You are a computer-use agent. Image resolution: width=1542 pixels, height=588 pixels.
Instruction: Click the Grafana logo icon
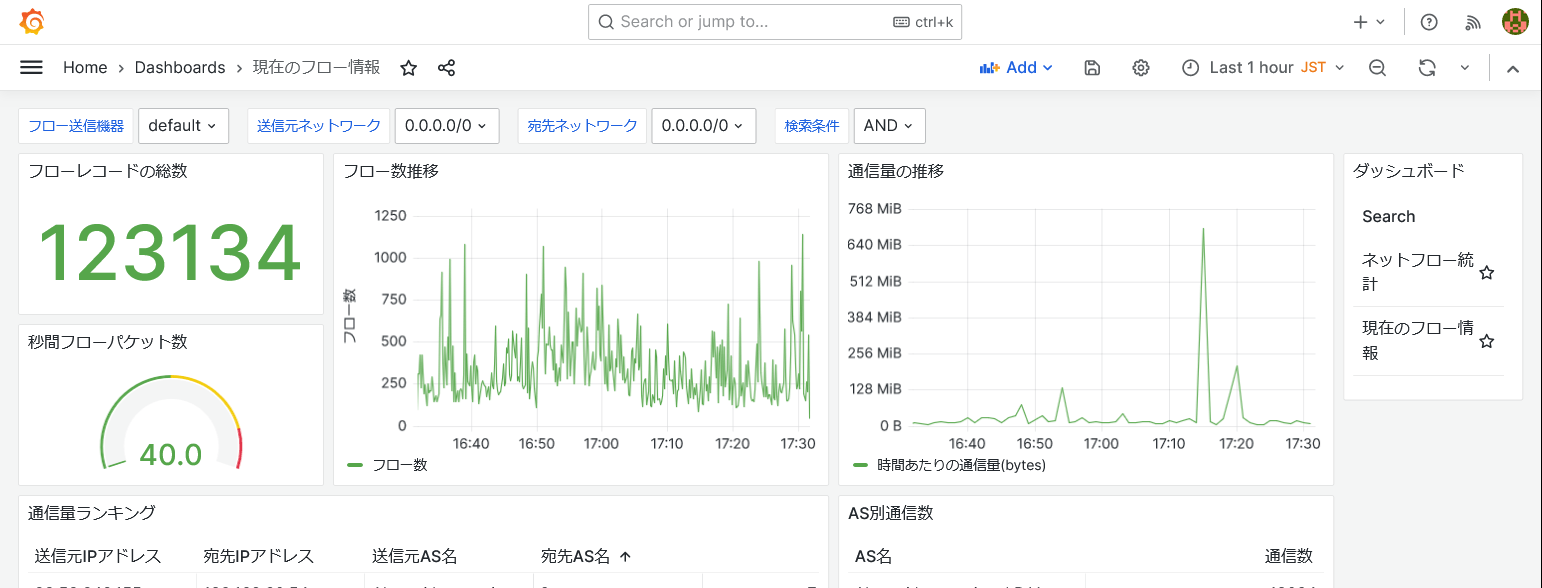tap(32, 22)
